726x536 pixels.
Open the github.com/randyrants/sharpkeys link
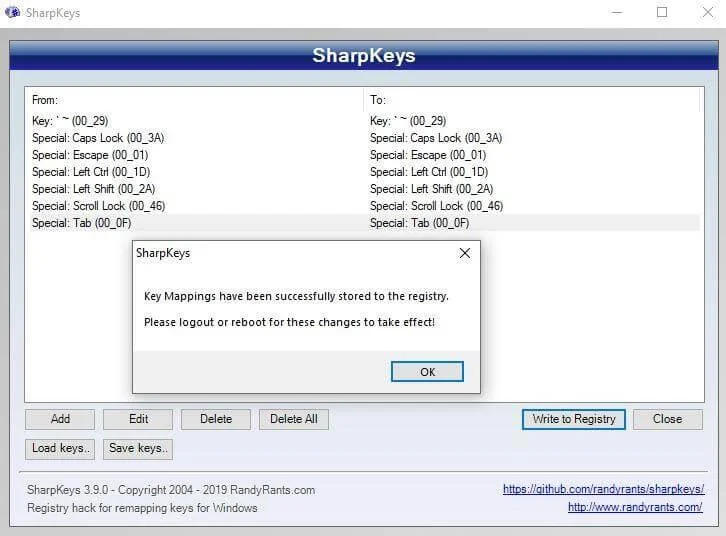(603, 489)
